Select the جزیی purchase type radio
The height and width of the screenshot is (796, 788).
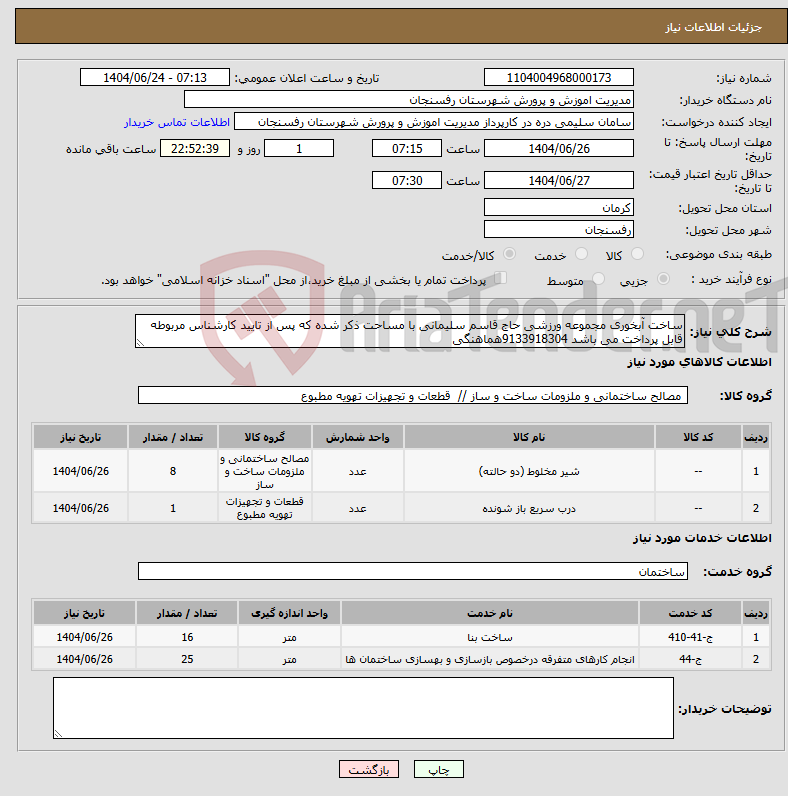pos(663,279)
